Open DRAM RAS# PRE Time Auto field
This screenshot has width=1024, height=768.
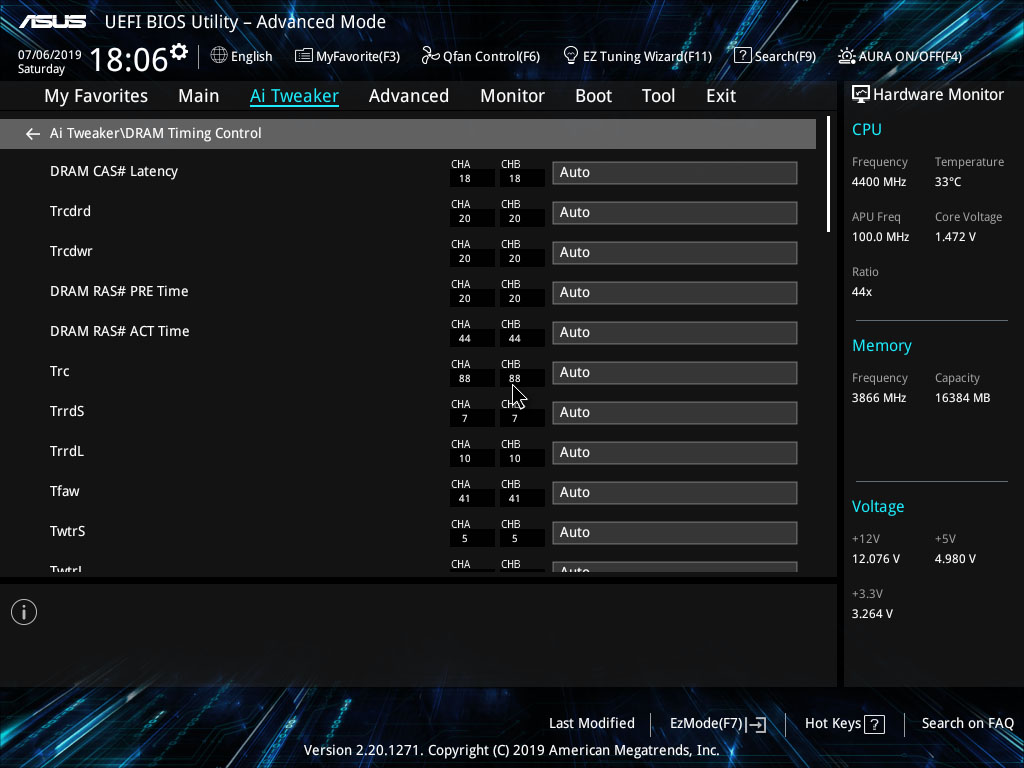[675, 293]
